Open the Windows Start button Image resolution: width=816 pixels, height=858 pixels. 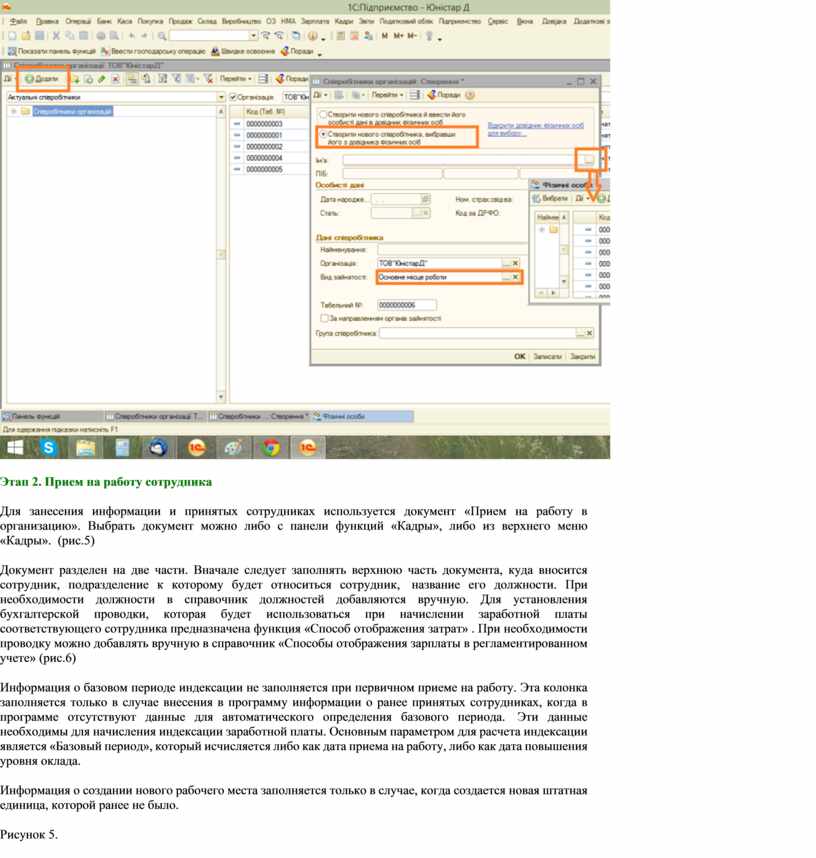[15, 448]
